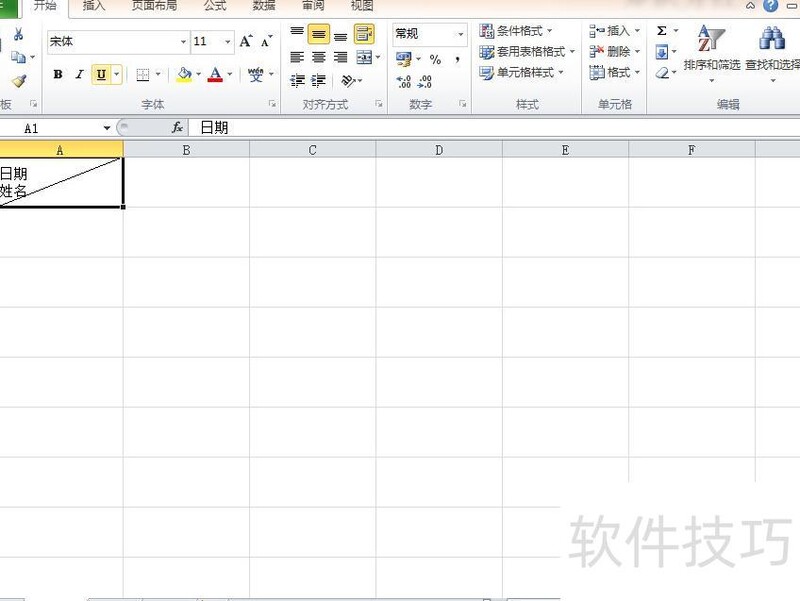This screenshot has width=800, height=601.
Task: Open Name Box dropdown arrow
Action: pos(107,128)
